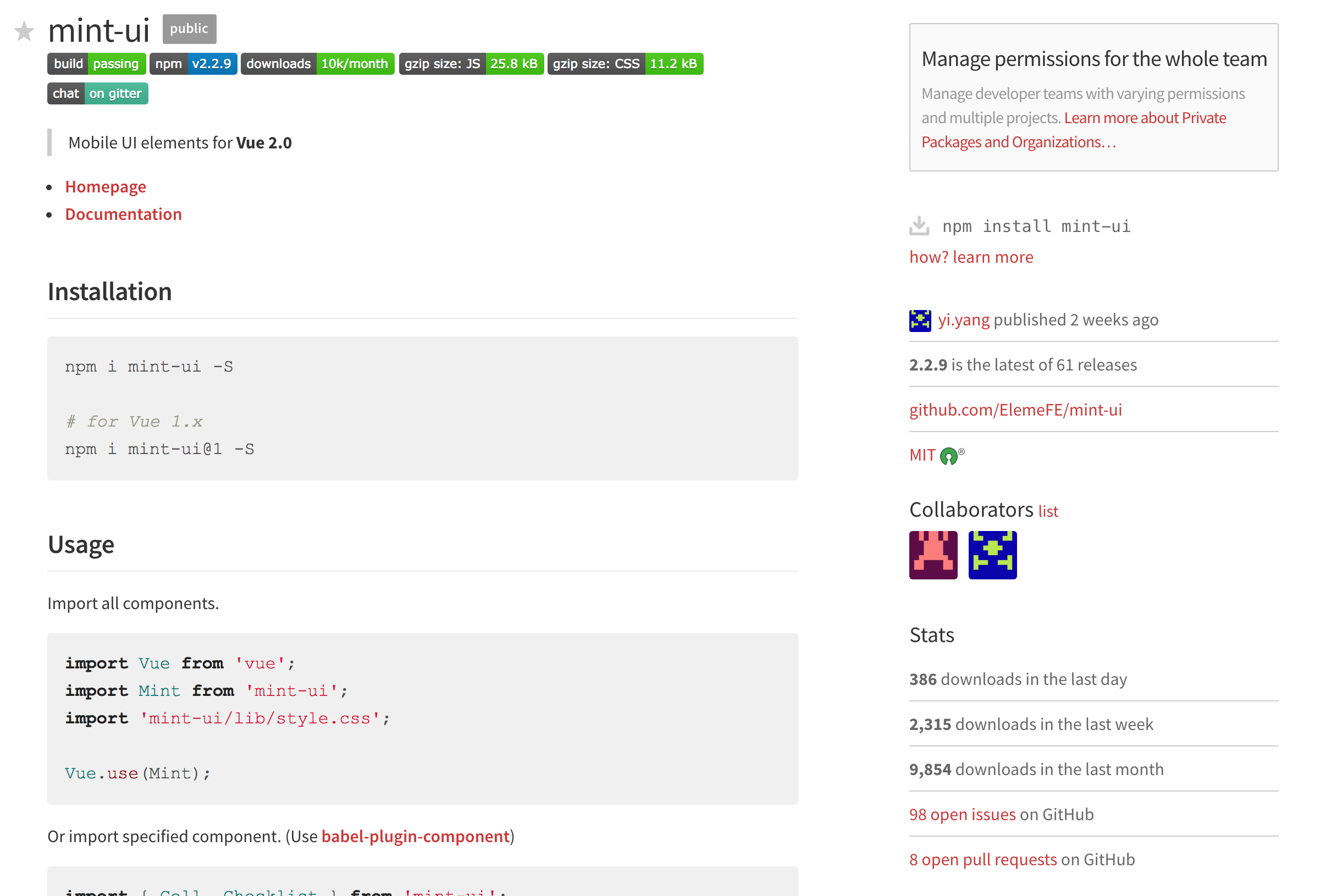This screenshot has width=1337, height=896.
Task: Click '9,854 downloads in the last month' stat
Action: (x=1036, y=769)
